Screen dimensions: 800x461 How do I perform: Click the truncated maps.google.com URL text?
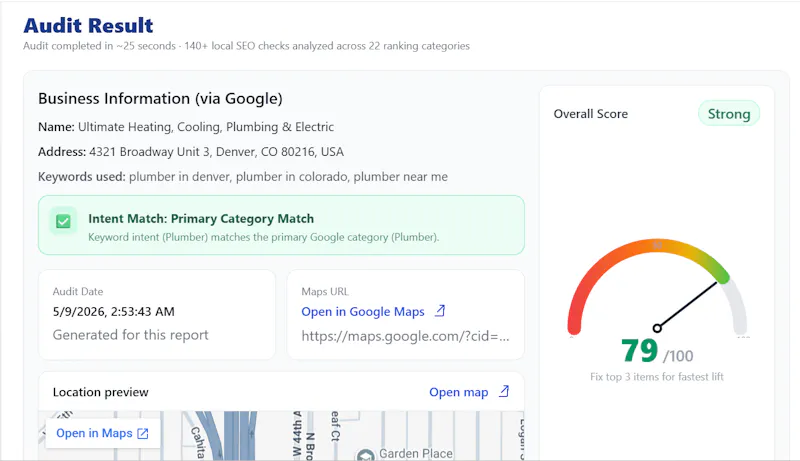(x=405, y=336)
